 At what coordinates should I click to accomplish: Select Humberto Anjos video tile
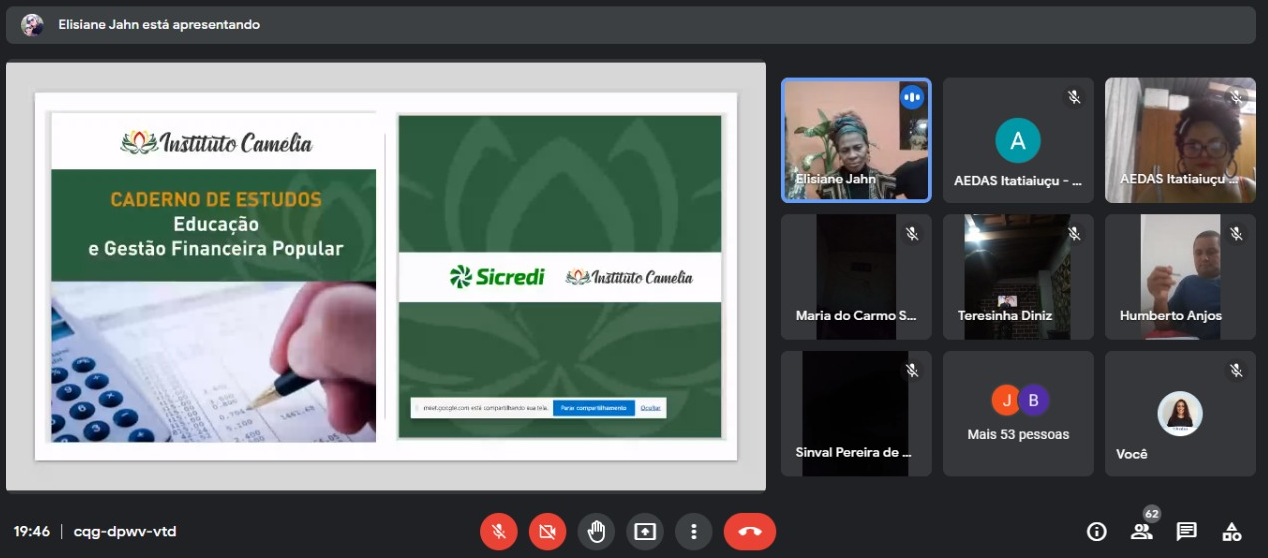1180,277
